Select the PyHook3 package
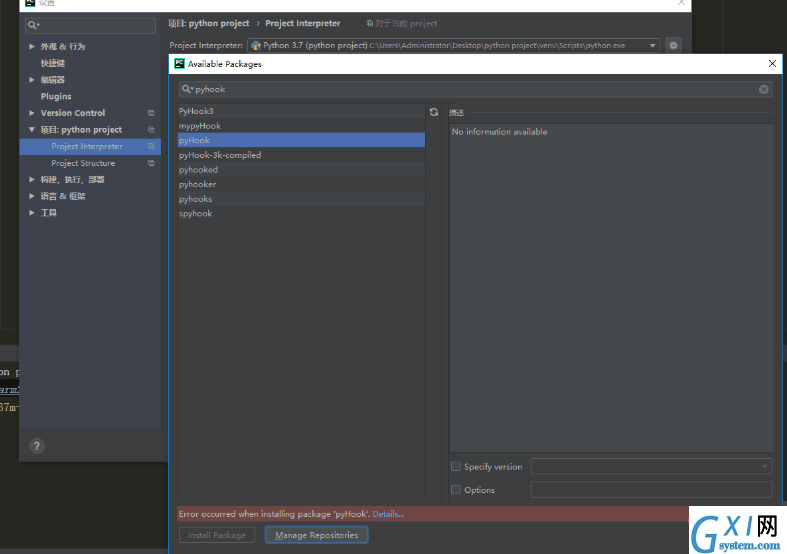The width and height of the screenshot is (787, 554). pyautogui.click(x=301, y=111)
